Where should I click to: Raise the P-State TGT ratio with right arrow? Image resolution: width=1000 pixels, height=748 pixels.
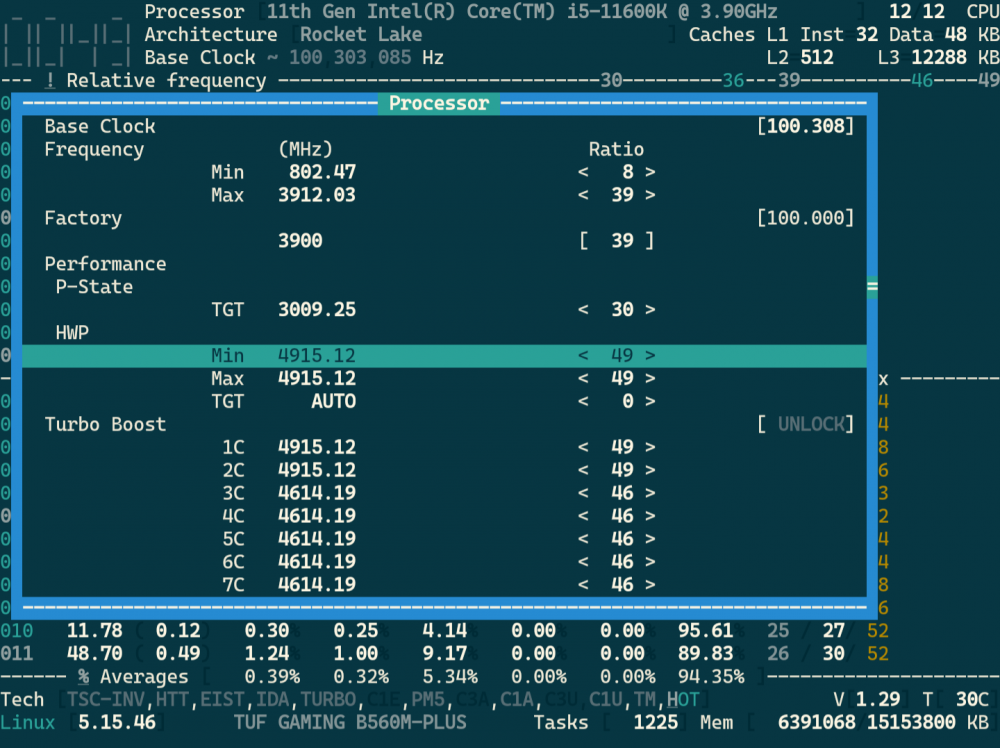pyautogui.click(x=650, y=310)
